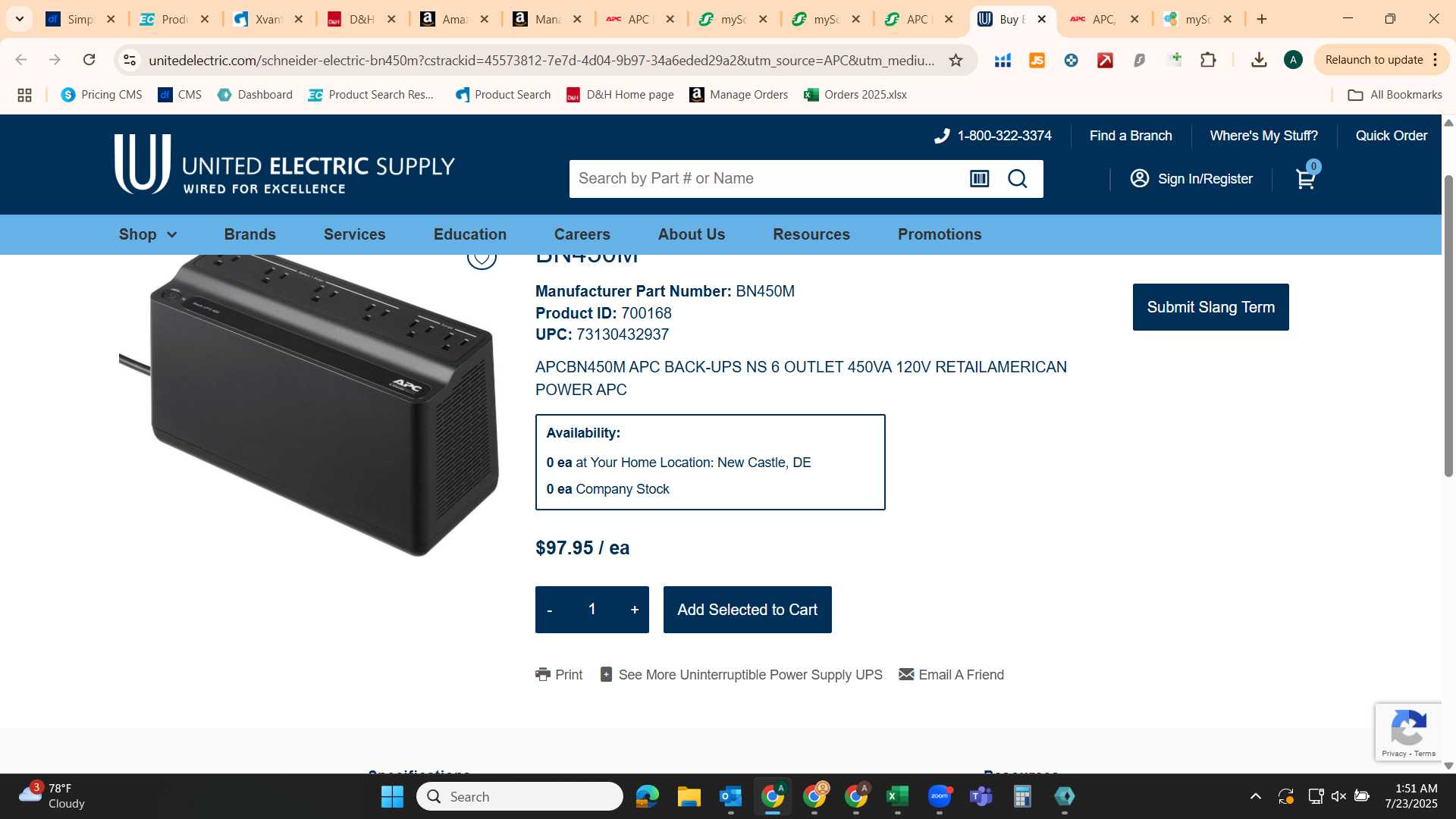Click the page vertical scrollbar
This screenshot has height=819, width=1456.
click(1448, 326)
